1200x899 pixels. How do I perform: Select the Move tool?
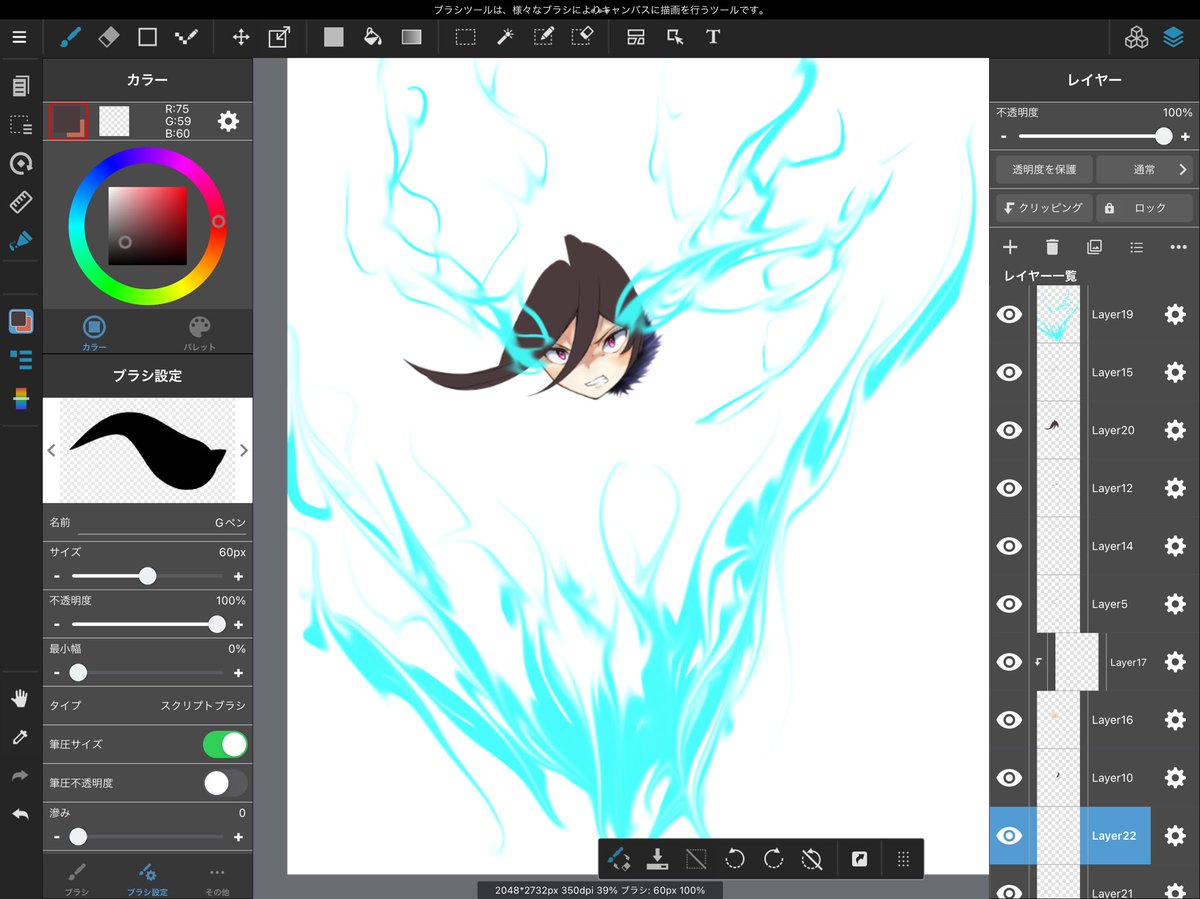point(241,38)
